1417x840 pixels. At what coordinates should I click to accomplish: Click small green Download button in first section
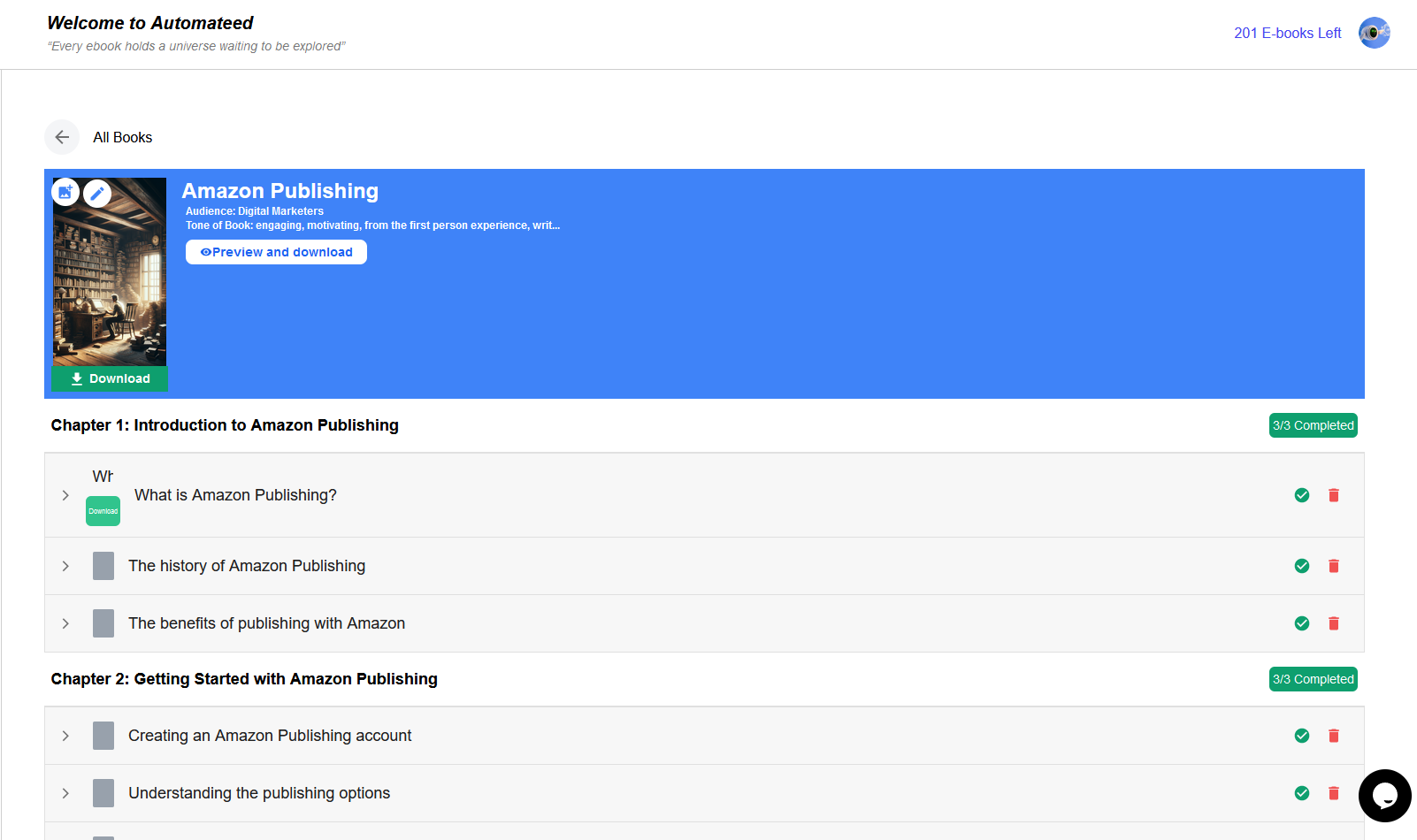coord(103,511)
